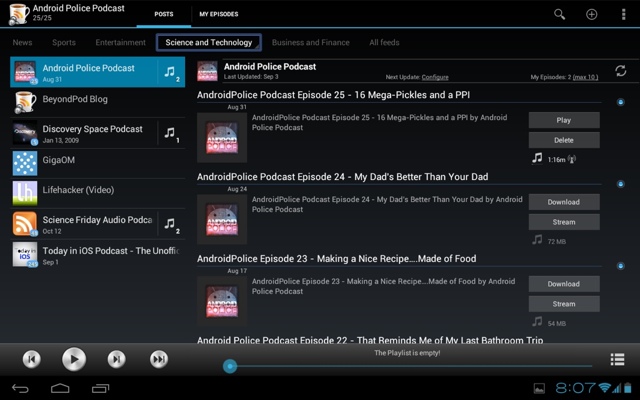This screenshot has height=400, width=640.
Task: Open the search magnifier icon
Action: [559, 14]
